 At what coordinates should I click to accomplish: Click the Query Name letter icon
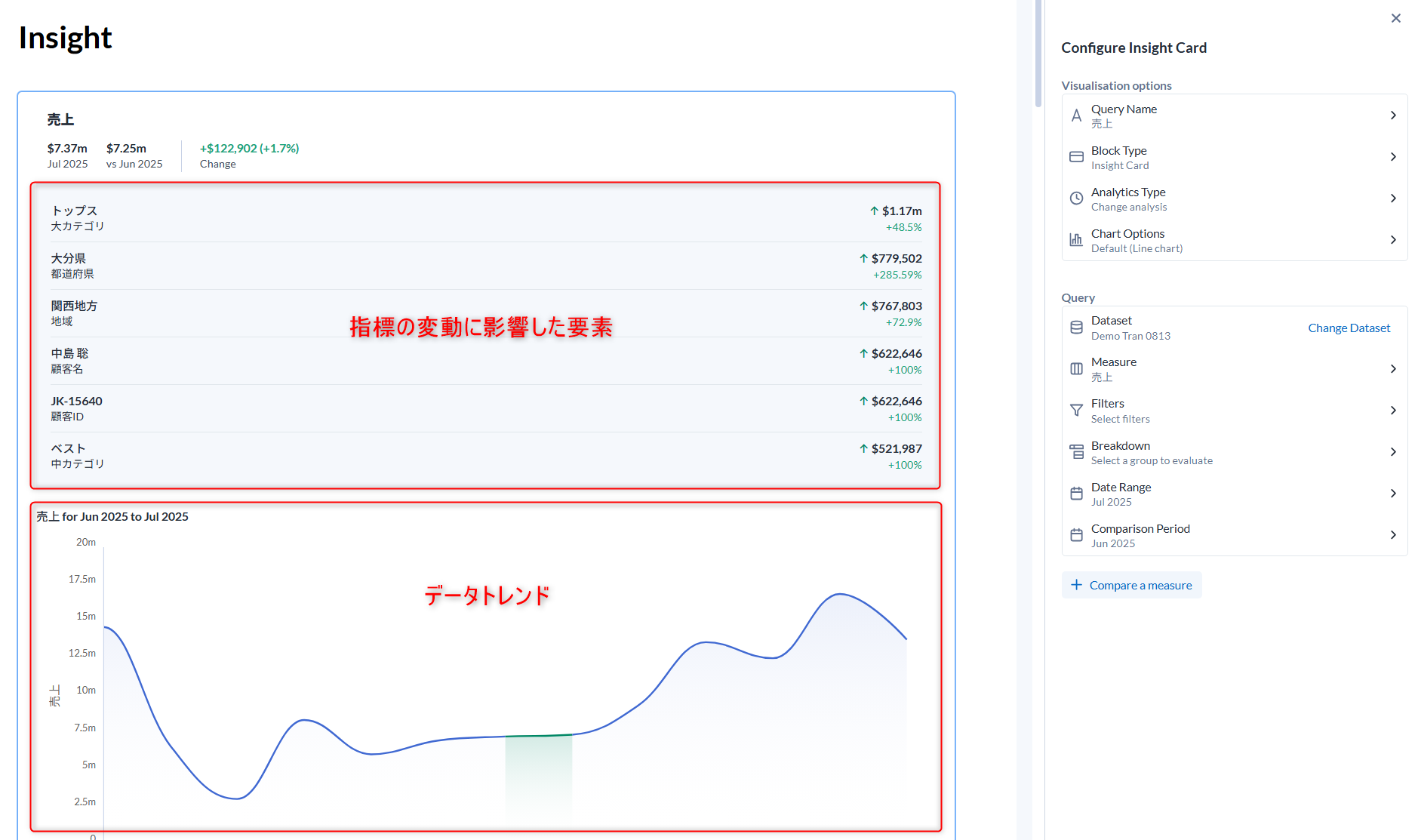pyautogui.click(x=1076, y=115)
